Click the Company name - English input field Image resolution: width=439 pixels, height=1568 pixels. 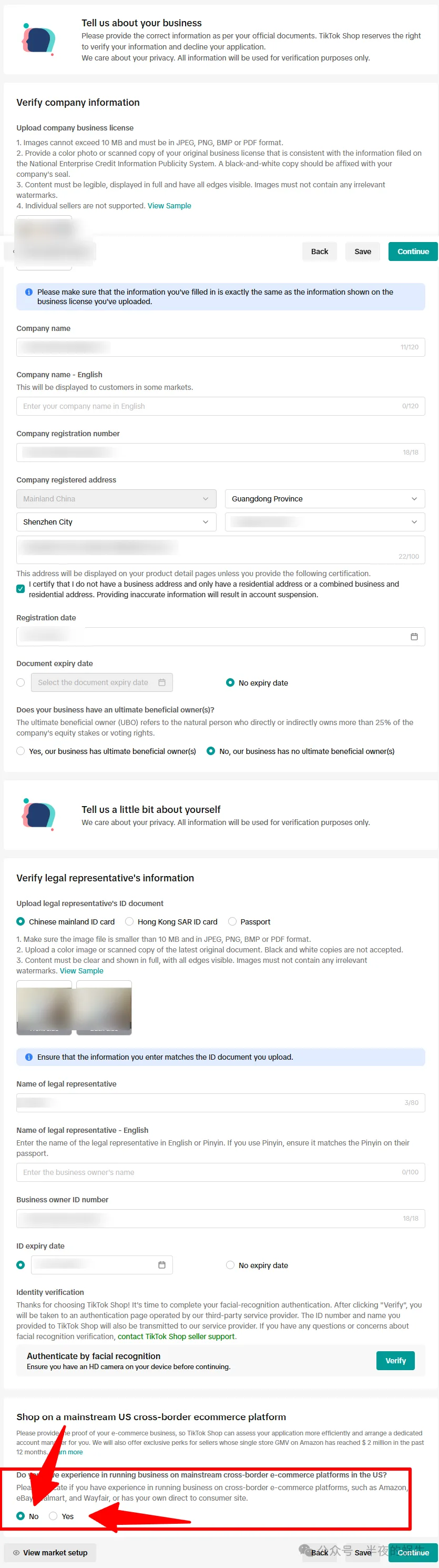[221, 406]
